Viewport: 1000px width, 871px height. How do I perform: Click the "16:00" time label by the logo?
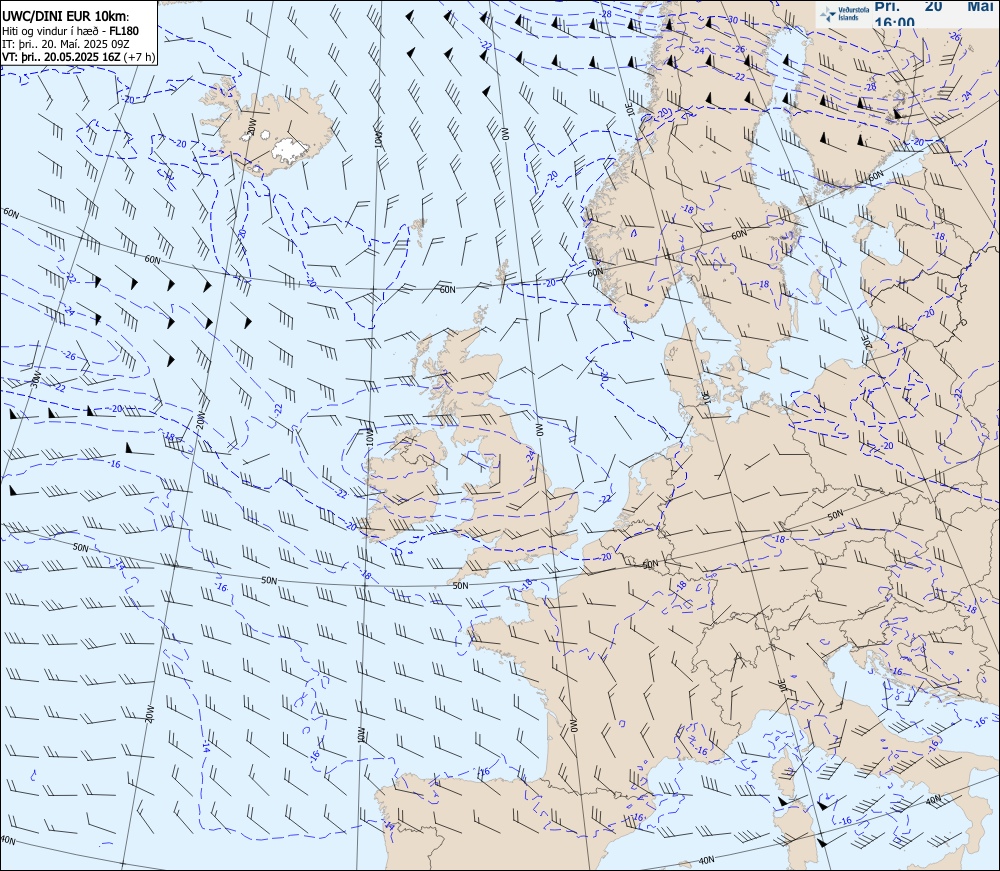click(894, 23)
